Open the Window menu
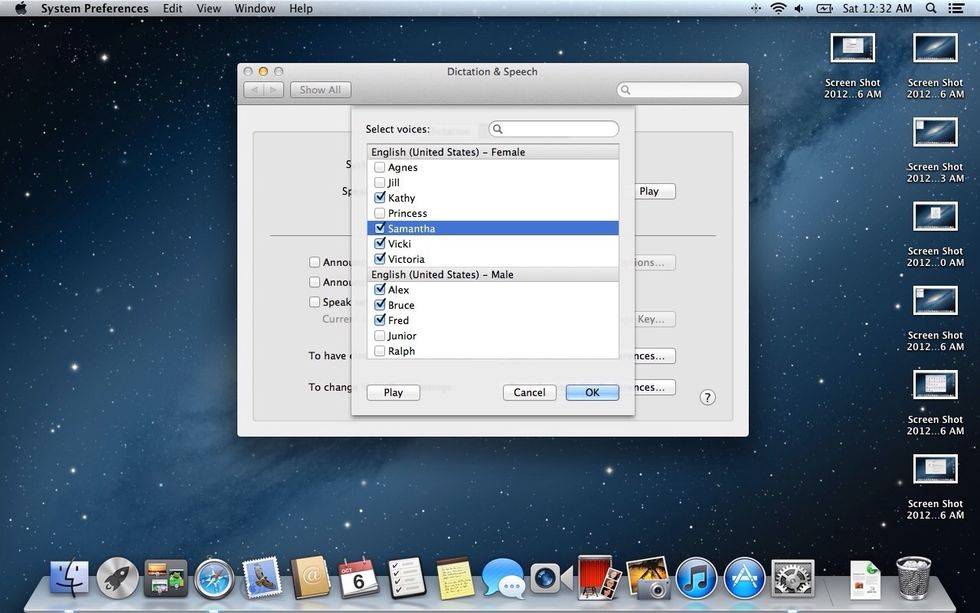This screenshot has width=980, height=613. pos(255,9)
